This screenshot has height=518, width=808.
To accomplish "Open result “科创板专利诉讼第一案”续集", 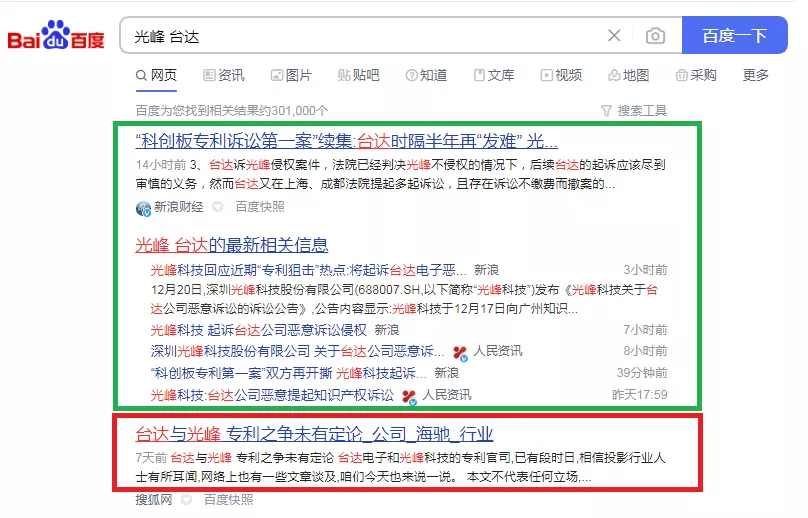I will point(346,141).
